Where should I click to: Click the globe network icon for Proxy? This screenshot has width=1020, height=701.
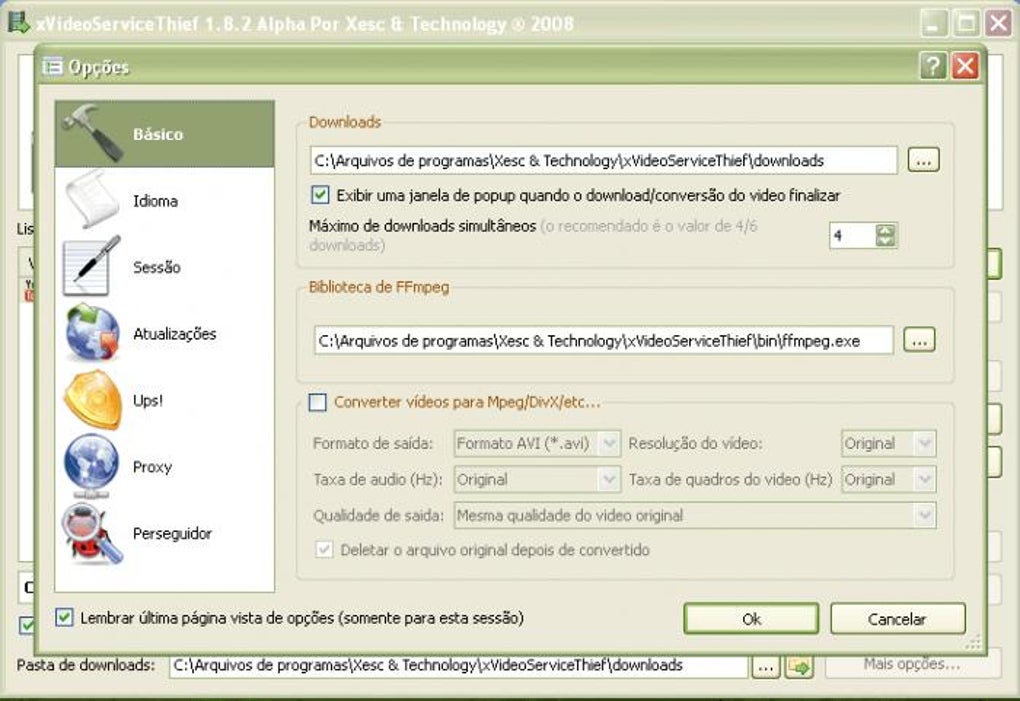pos(92,466)
